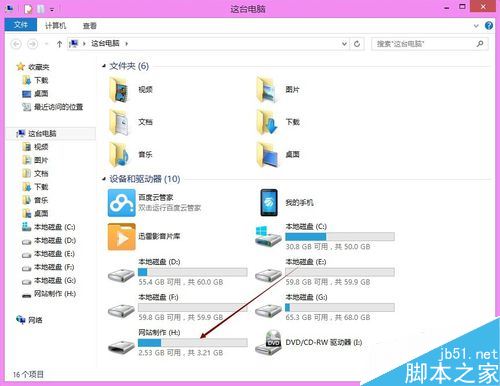The image size is (500, 386).
Task: Open the 文档 folder in the main pane
Action: click(119, 122)
